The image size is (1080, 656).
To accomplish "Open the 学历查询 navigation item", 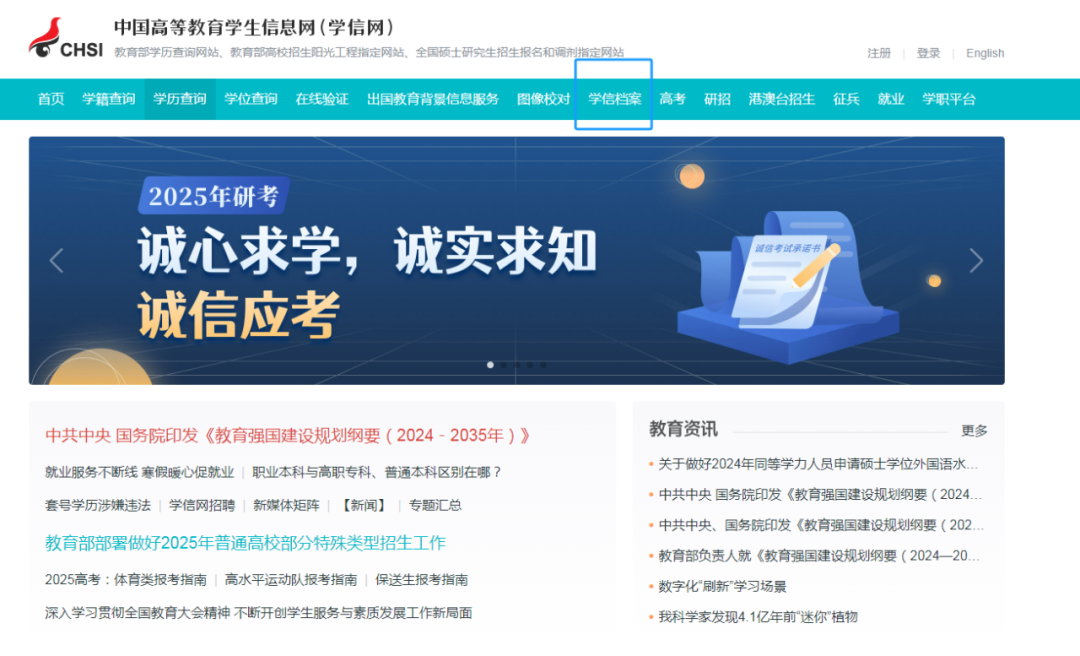I will 180,99.
